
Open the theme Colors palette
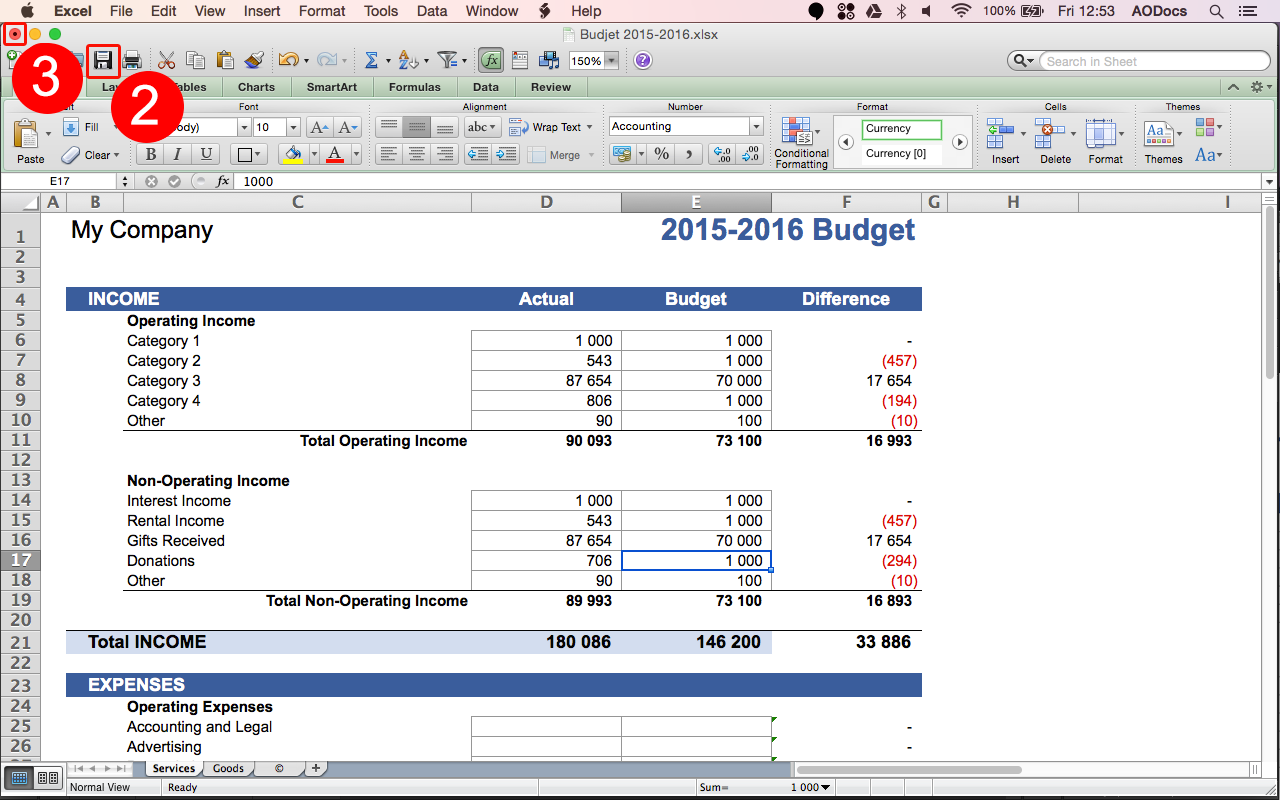pyautogui.click(x=1206, y=127)
